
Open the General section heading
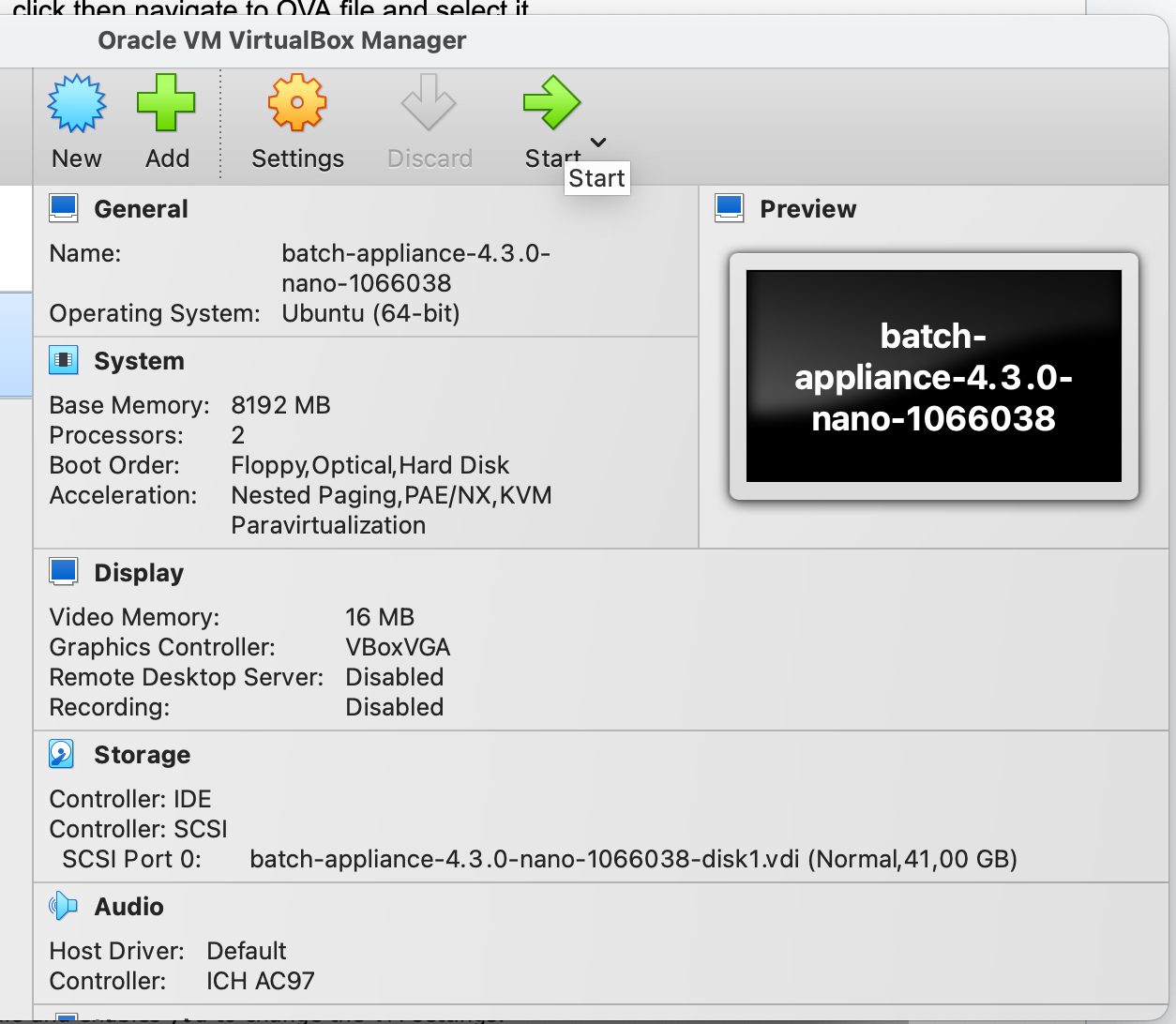click(142, 209)
